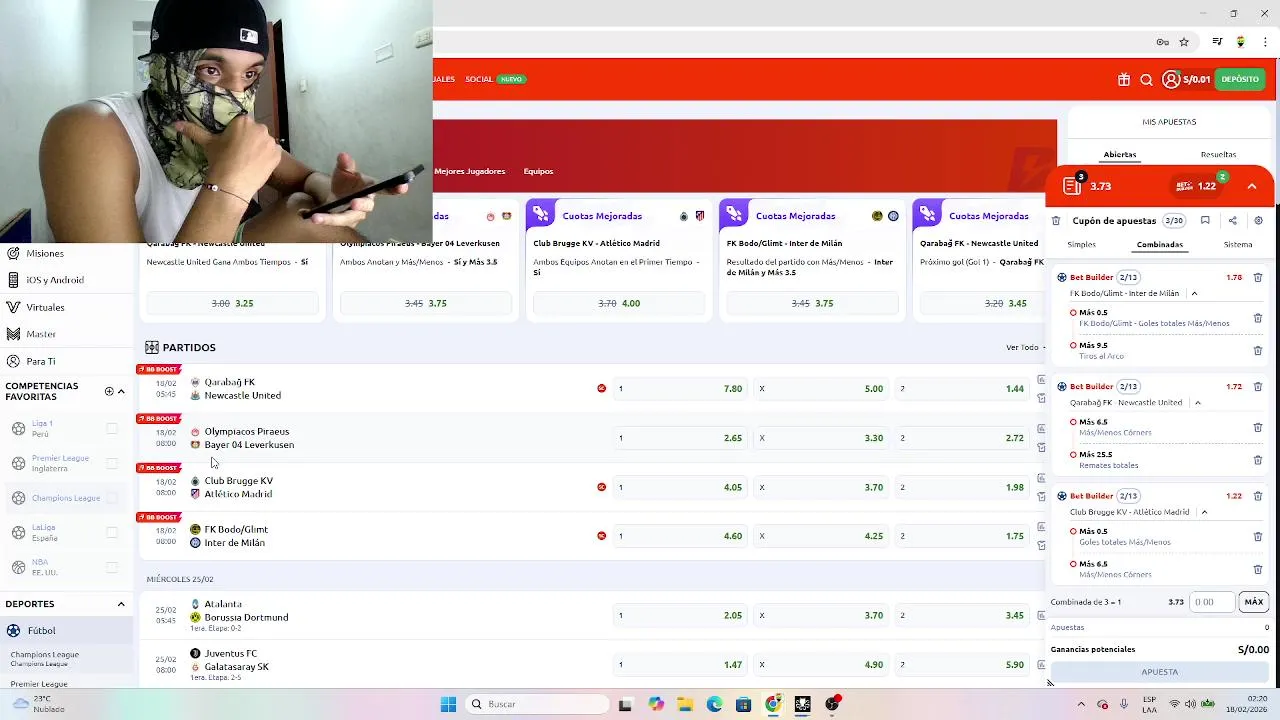Tick the LaLiga España checkbox
Viewport: 1280px width, 720px height.
point(112,533)
